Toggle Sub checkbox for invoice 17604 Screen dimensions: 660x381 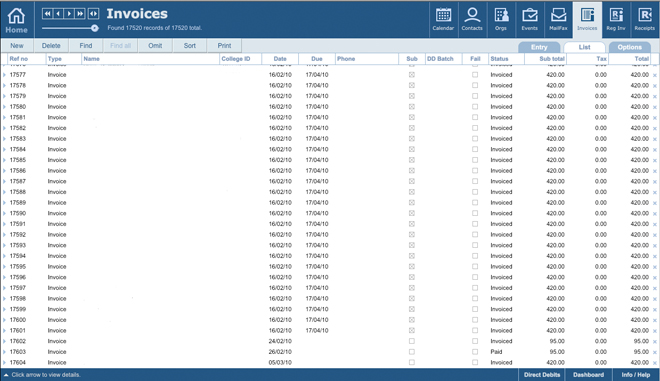412,362
